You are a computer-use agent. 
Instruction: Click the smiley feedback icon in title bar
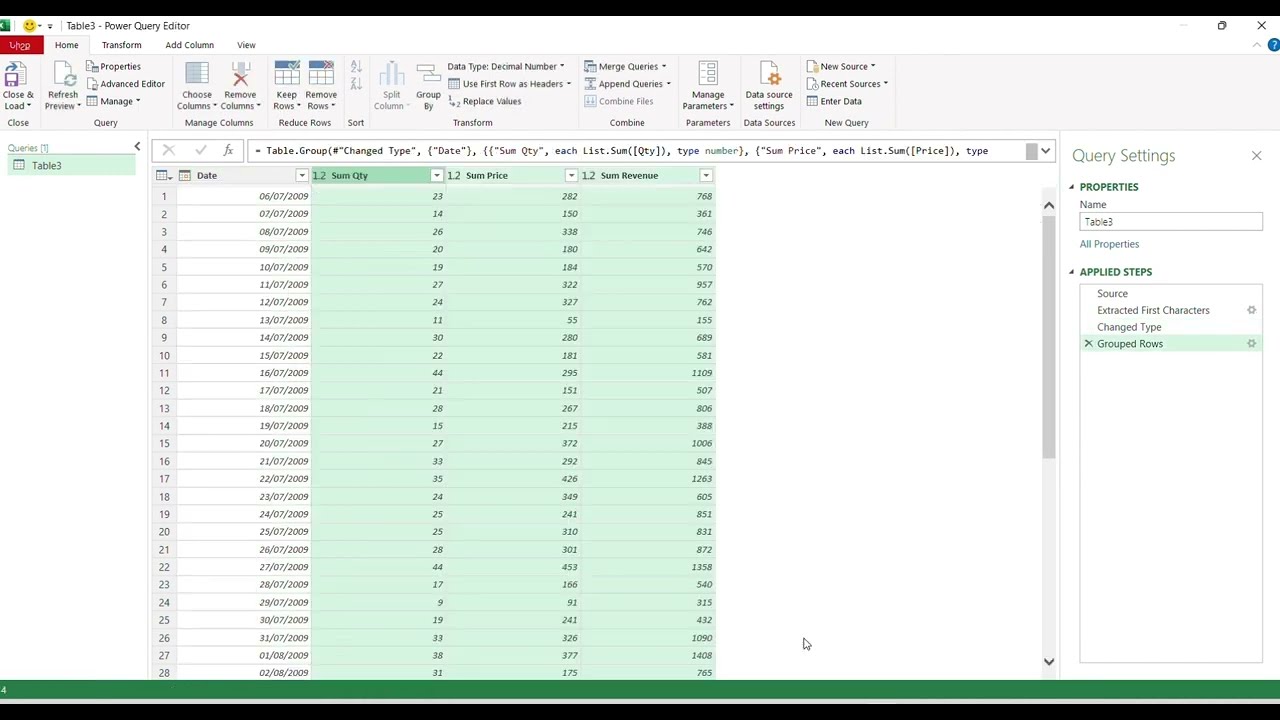click(x=29, y=25)
